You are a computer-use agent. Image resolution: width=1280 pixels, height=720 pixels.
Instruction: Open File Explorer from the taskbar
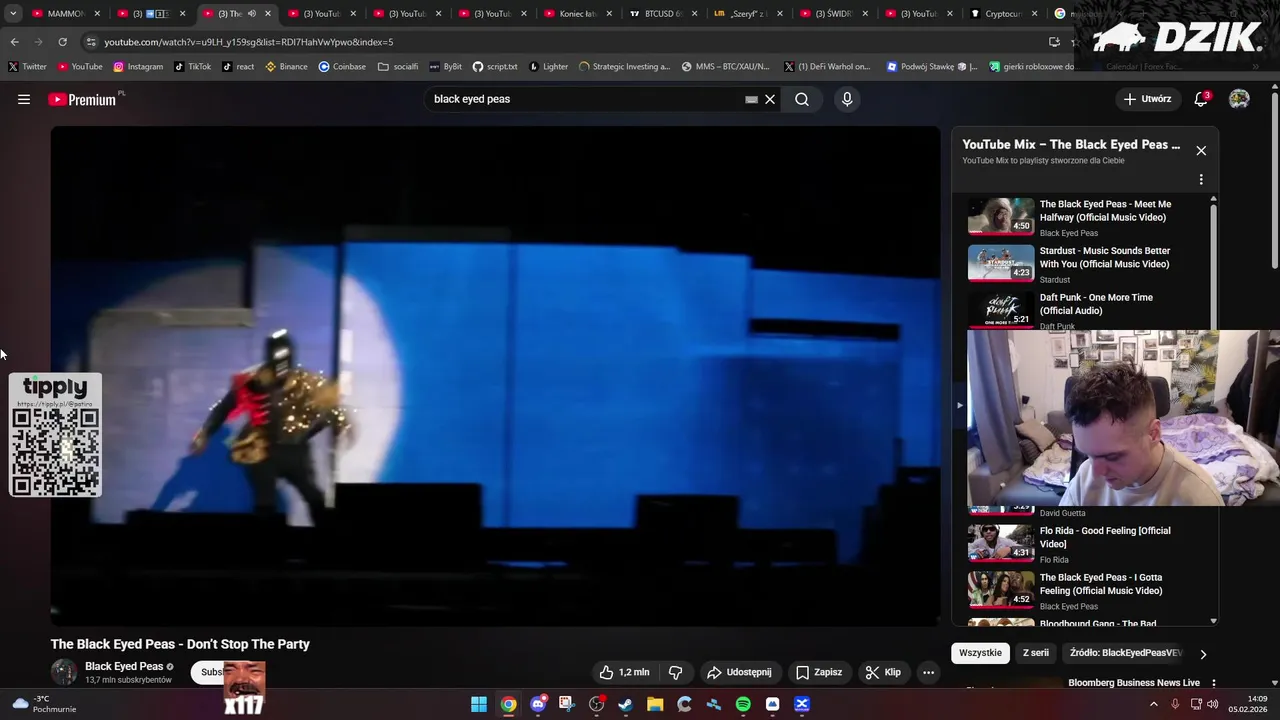tap(655, 704)
